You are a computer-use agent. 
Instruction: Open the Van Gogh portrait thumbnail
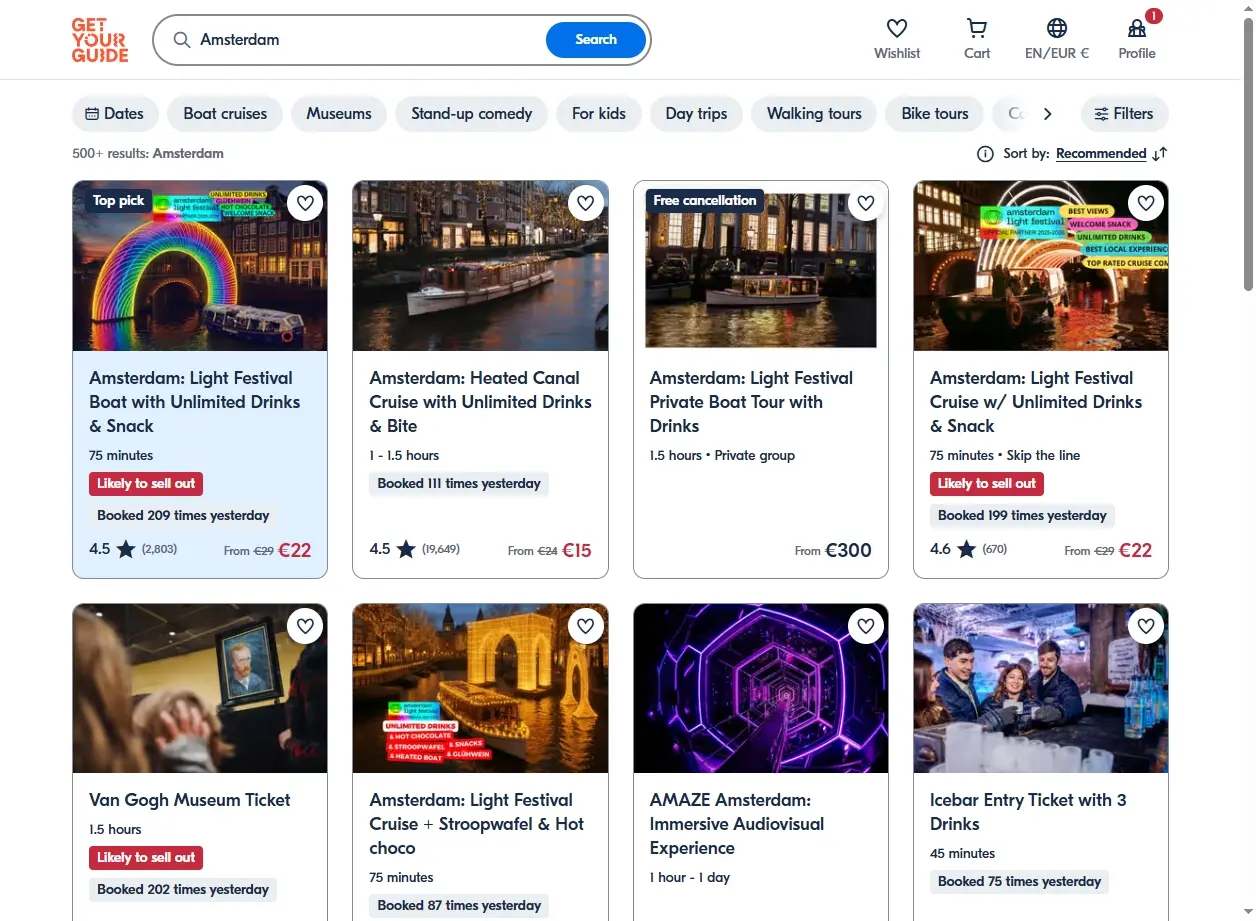tap(200, 688)
